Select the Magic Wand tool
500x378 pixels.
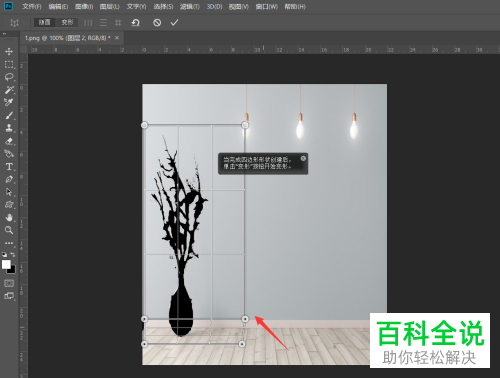click(9, 90)
